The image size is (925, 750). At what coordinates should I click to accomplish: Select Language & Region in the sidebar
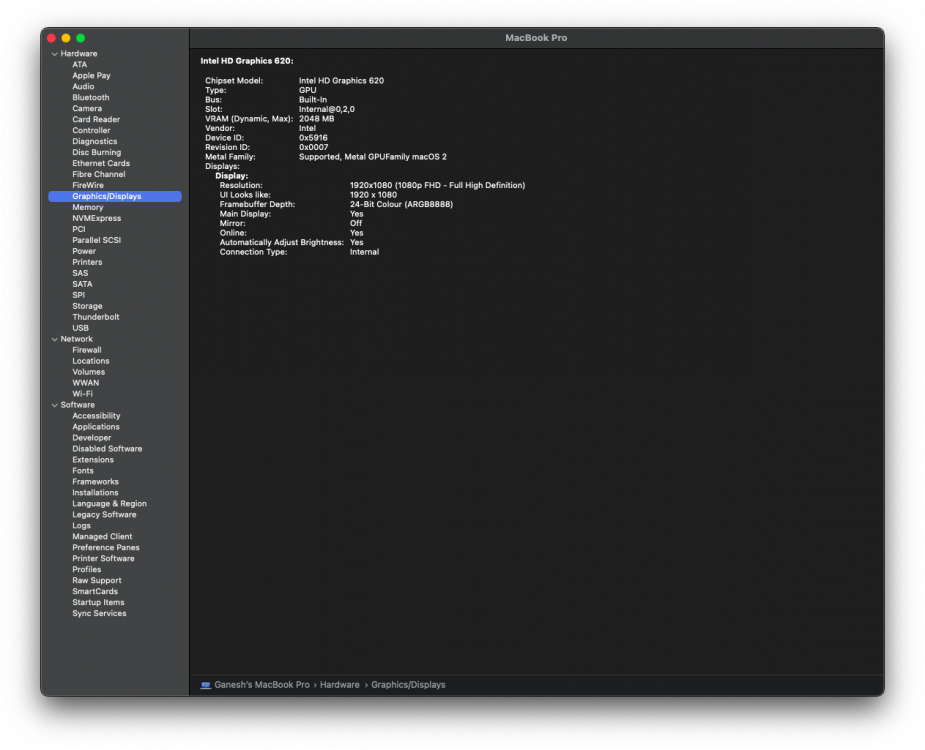coord(110,504)
